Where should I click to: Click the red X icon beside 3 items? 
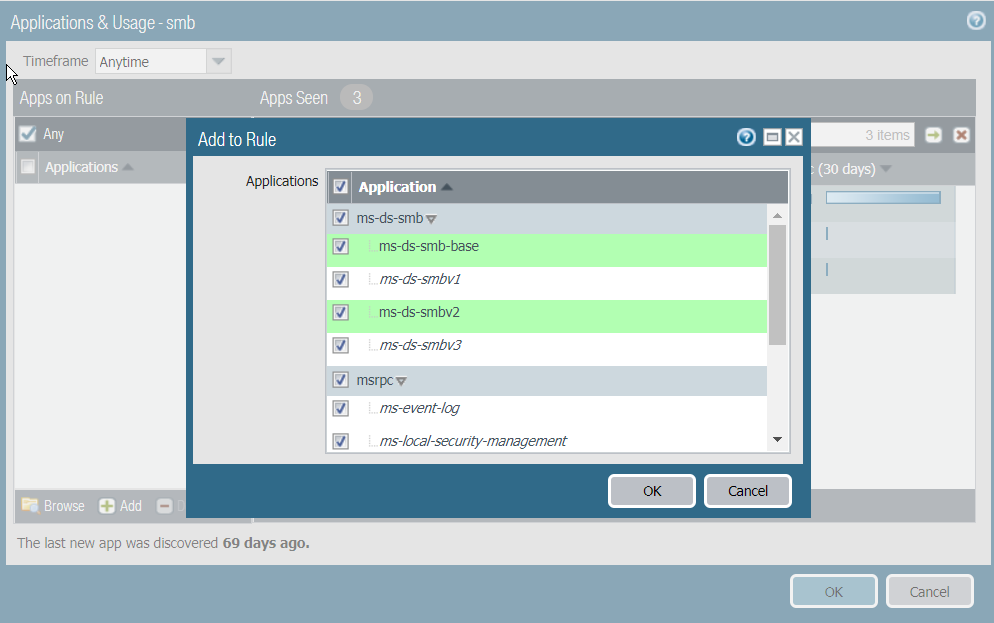962,135
